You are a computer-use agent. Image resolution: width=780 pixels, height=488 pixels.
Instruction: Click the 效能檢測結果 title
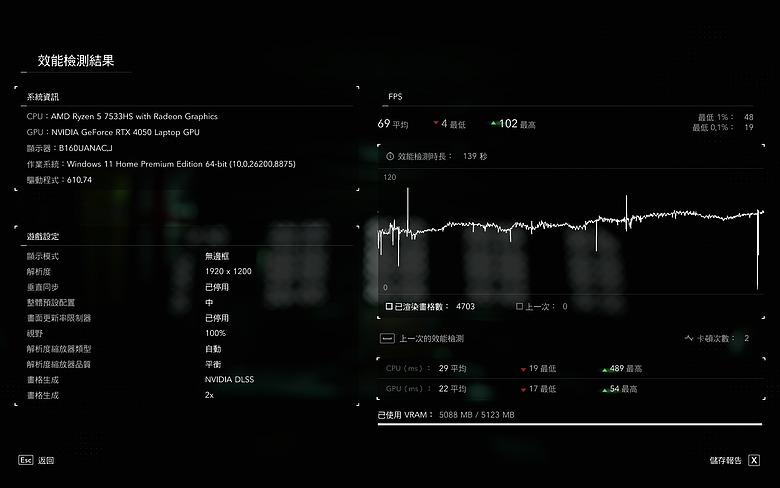click(76, 61)
